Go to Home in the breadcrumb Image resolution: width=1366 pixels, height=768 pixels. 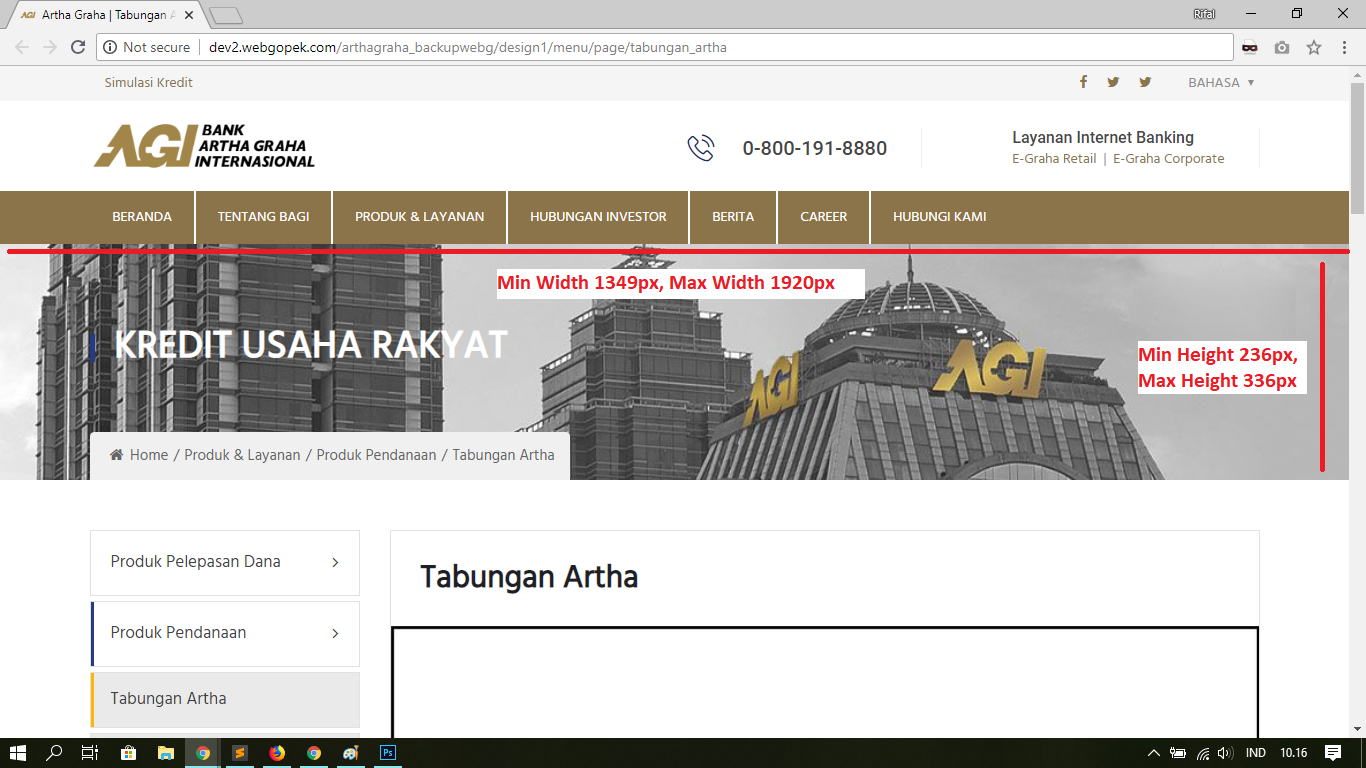click(149, 455)
